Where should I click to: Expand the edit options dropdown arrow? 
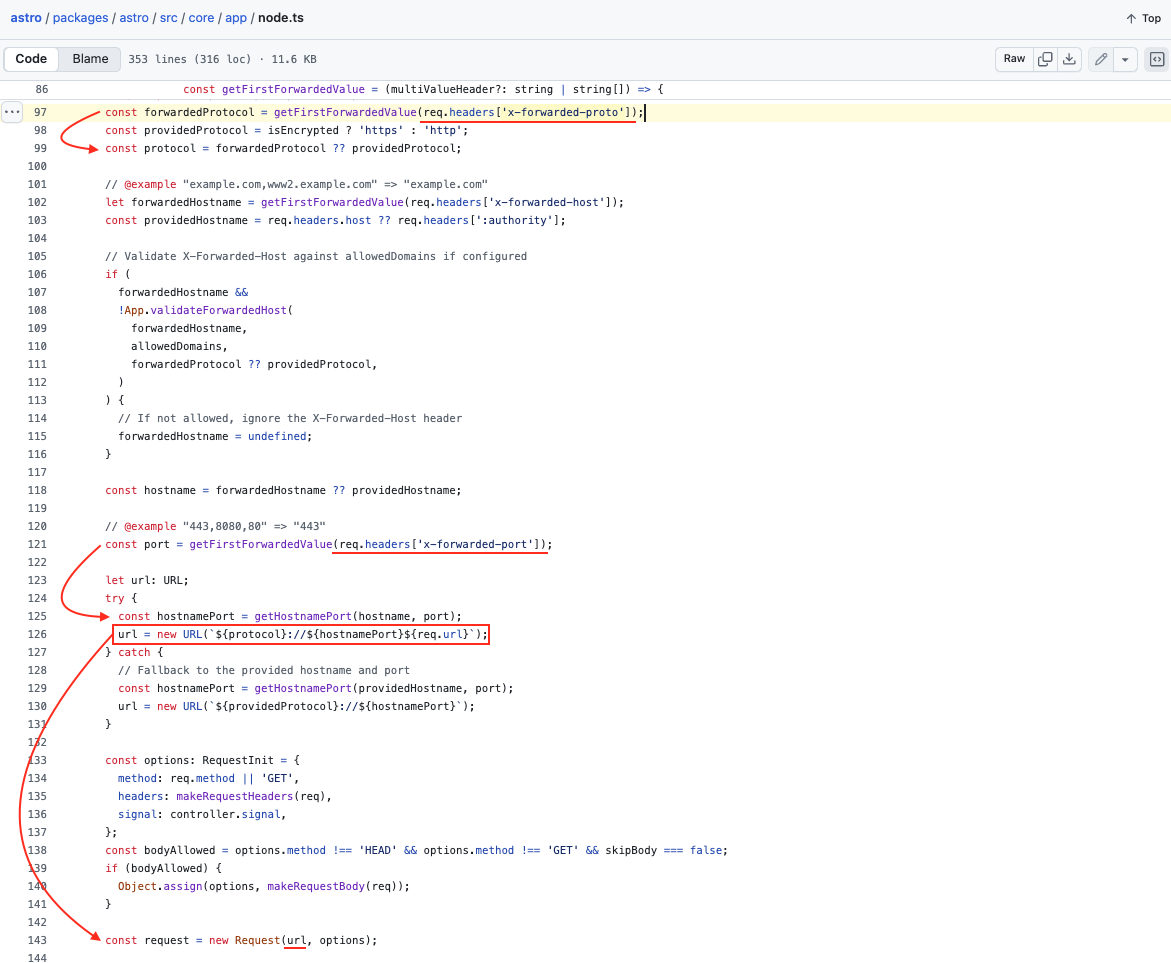pos(1125,59)
